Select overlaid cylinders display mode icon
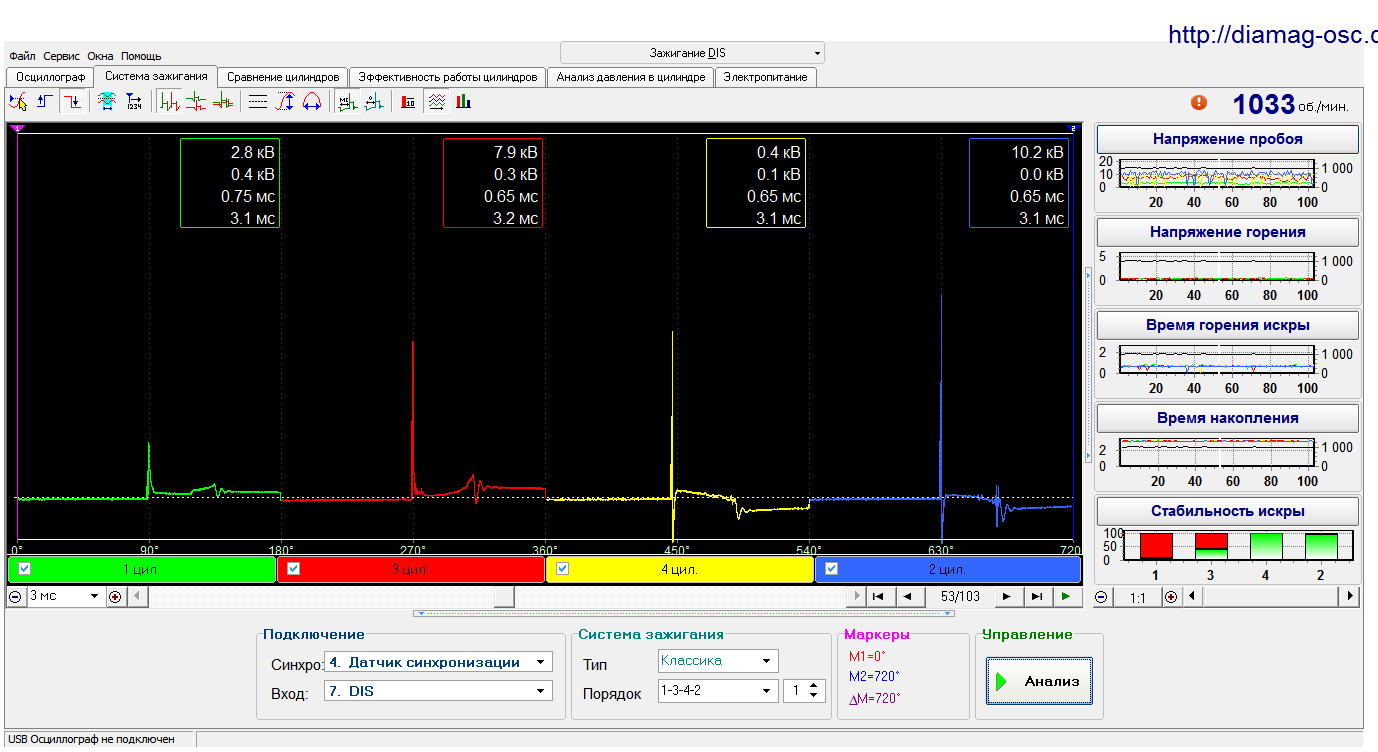The width and height of the screenshot is (1378, 752). (223, 101)
